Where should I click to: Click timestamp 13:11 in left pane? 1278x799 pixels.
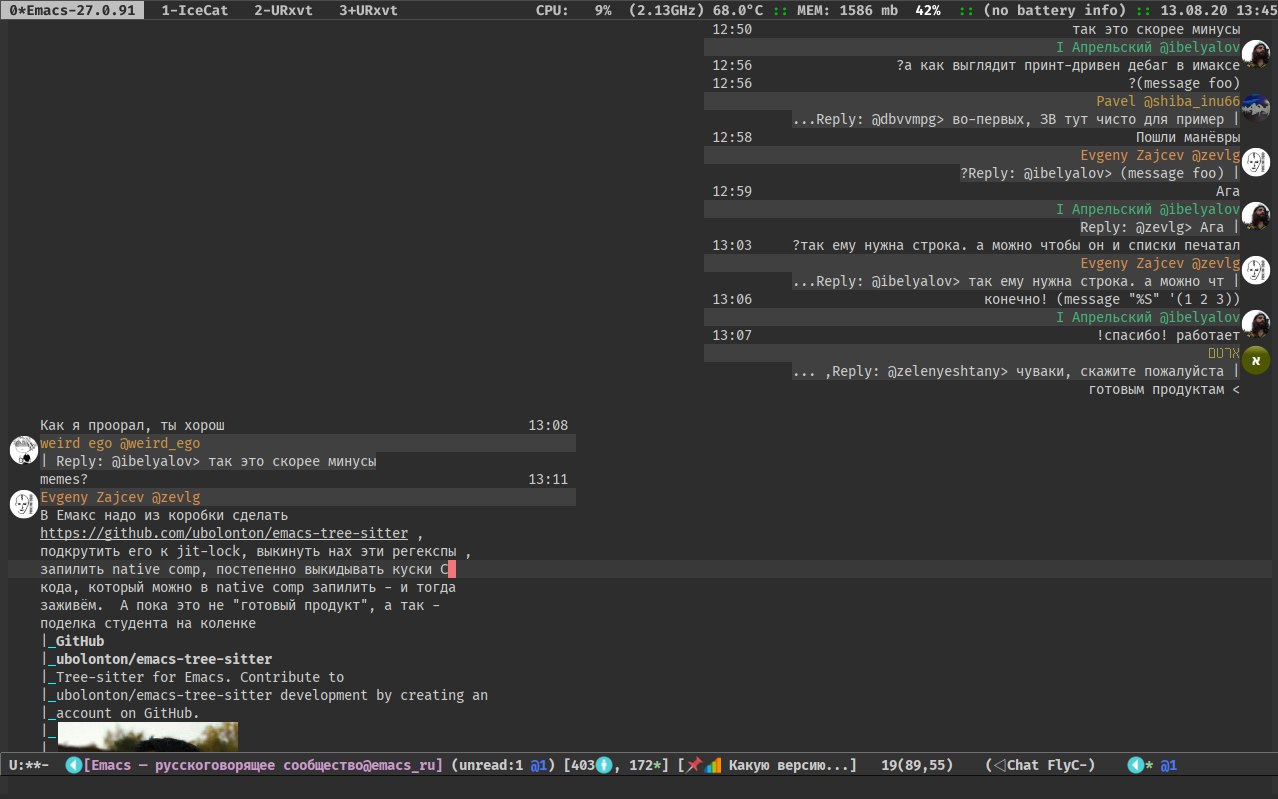548,479
